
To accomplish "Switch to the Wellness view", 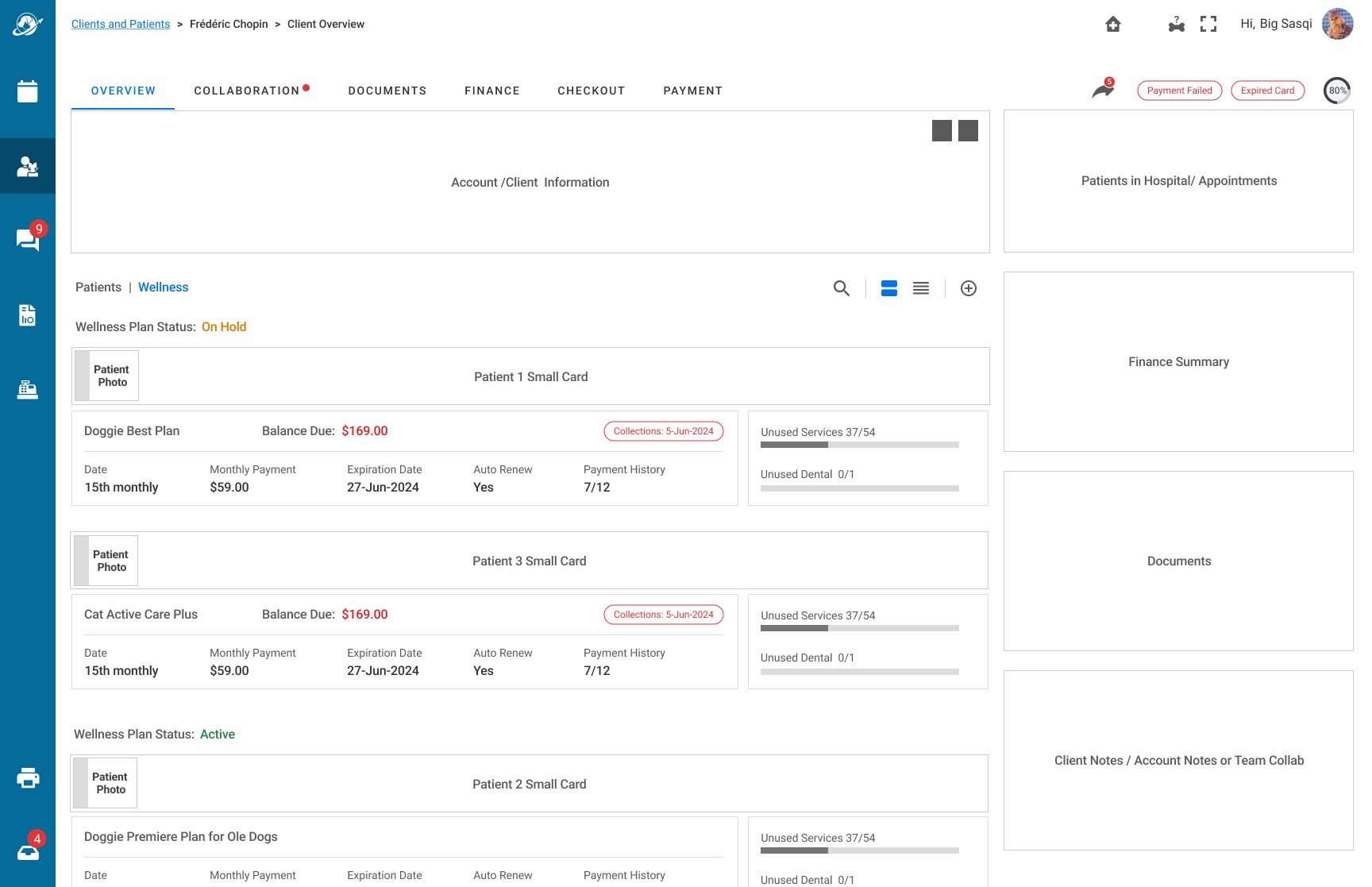I will 164,287.
